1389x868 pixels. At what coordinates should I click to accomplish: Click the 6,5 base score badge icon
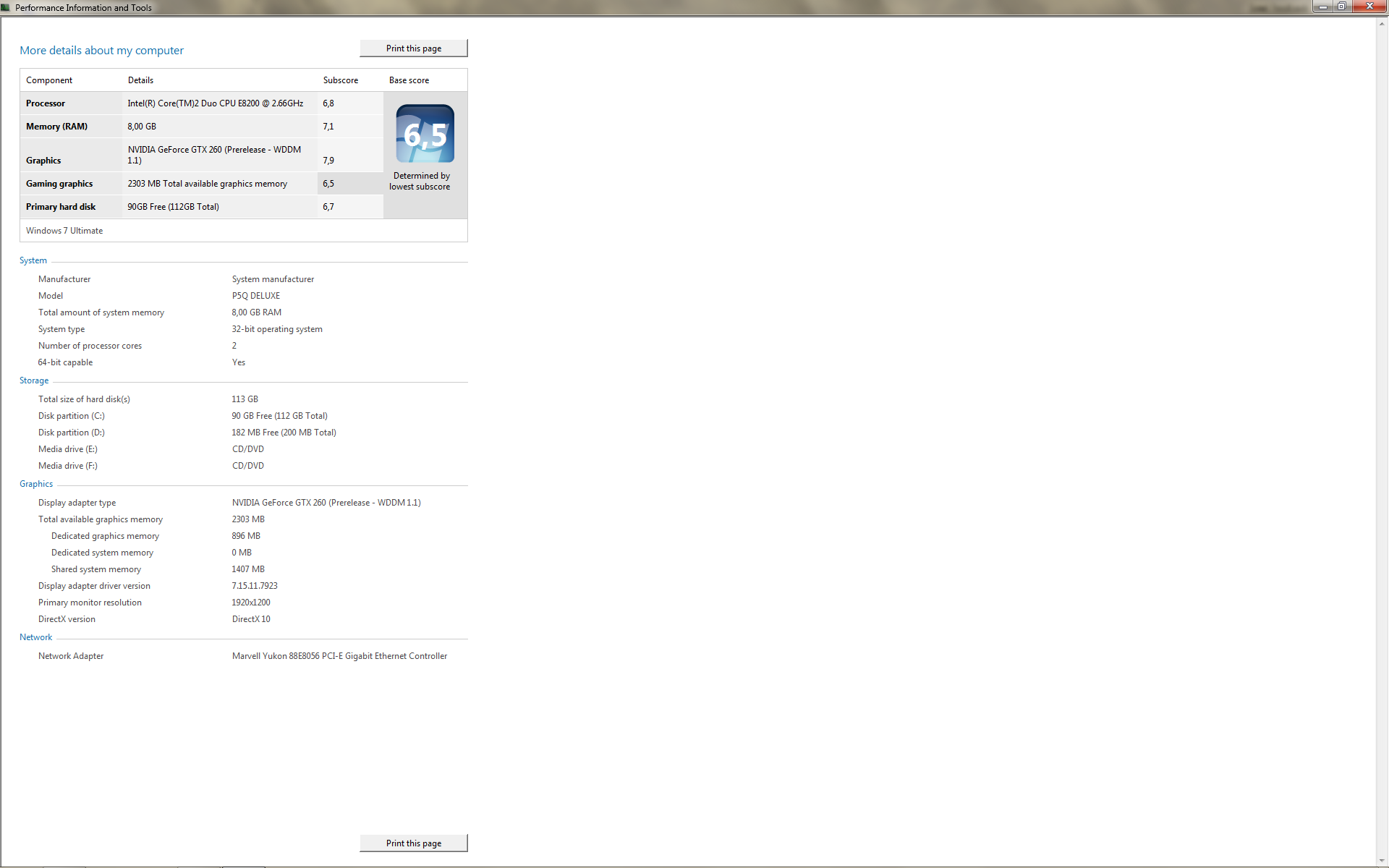[x=425, y=134]
